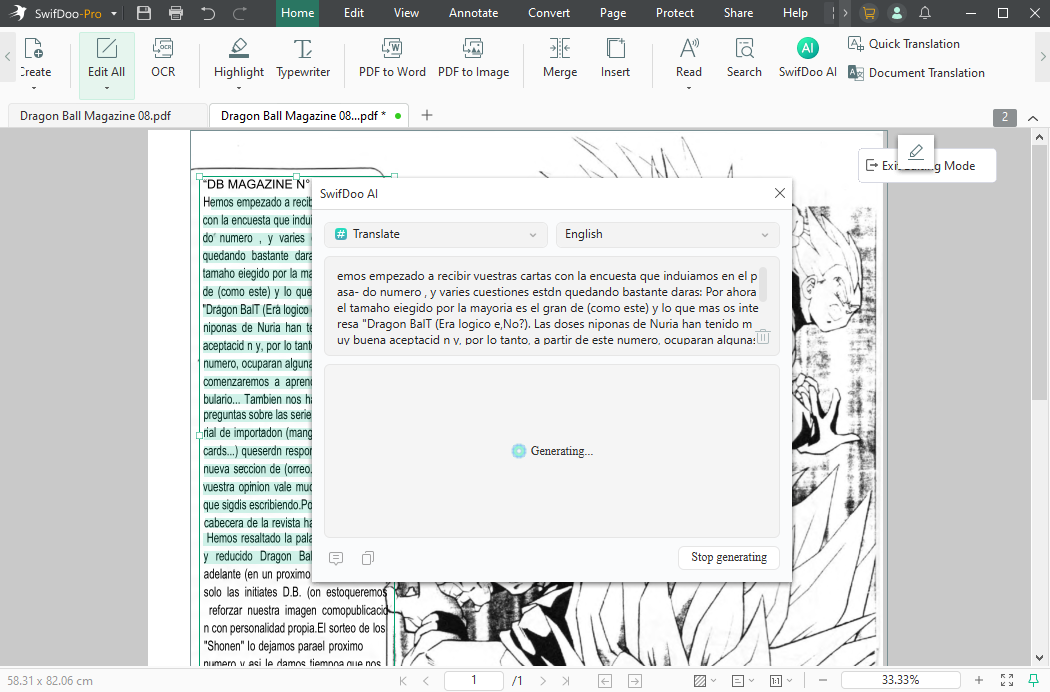Open the PDF to Word converter

click(391, 60)
